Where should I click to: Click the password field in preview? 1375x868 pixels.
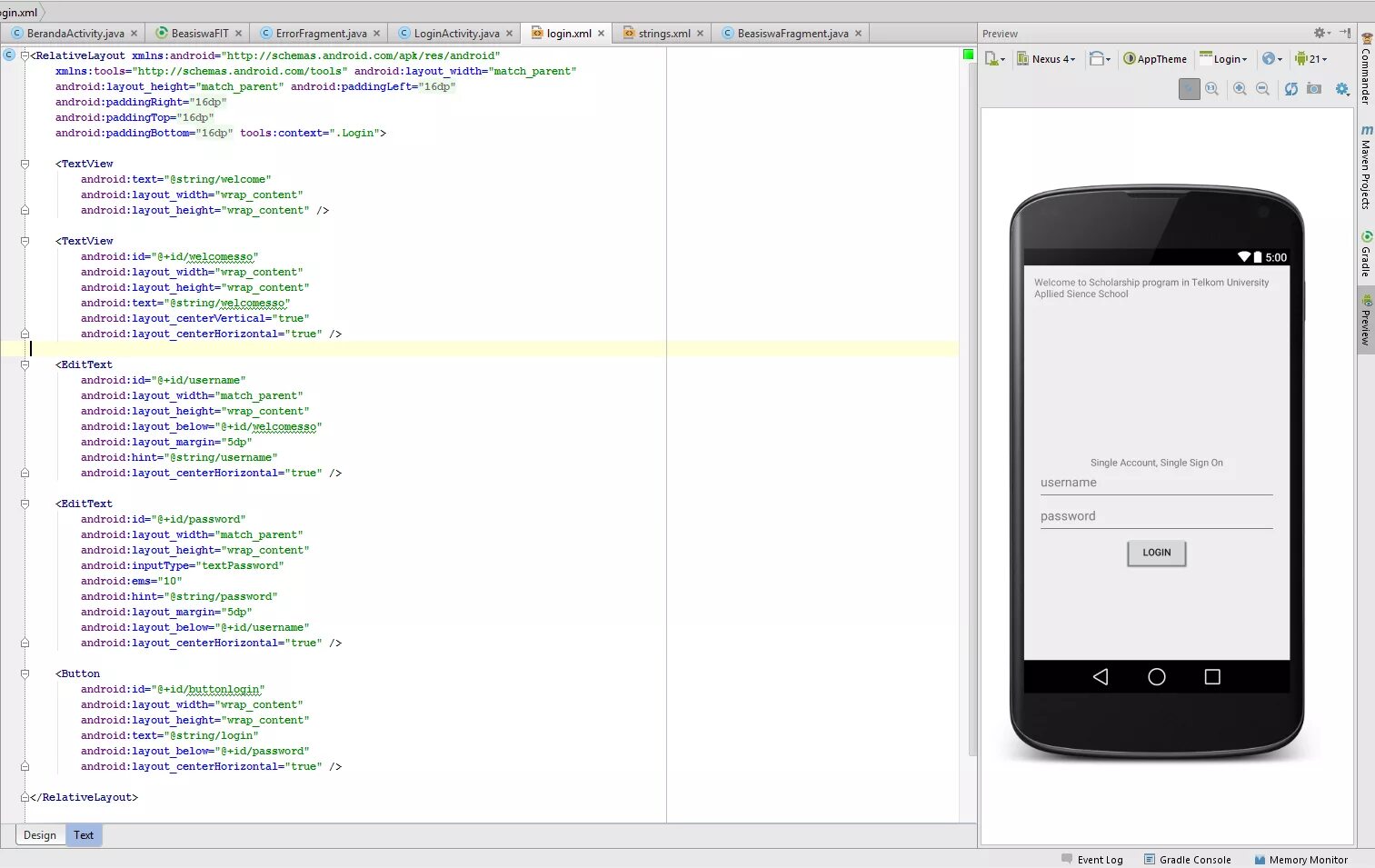coord(1156,517)
